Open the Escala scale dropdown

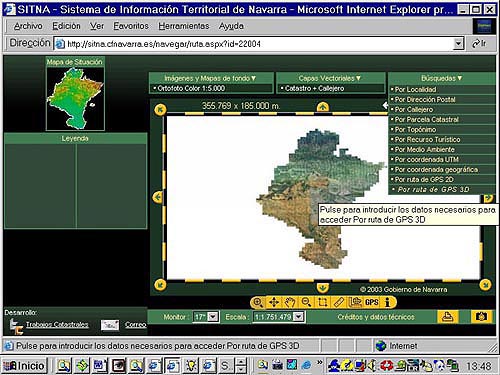(299, 317)
